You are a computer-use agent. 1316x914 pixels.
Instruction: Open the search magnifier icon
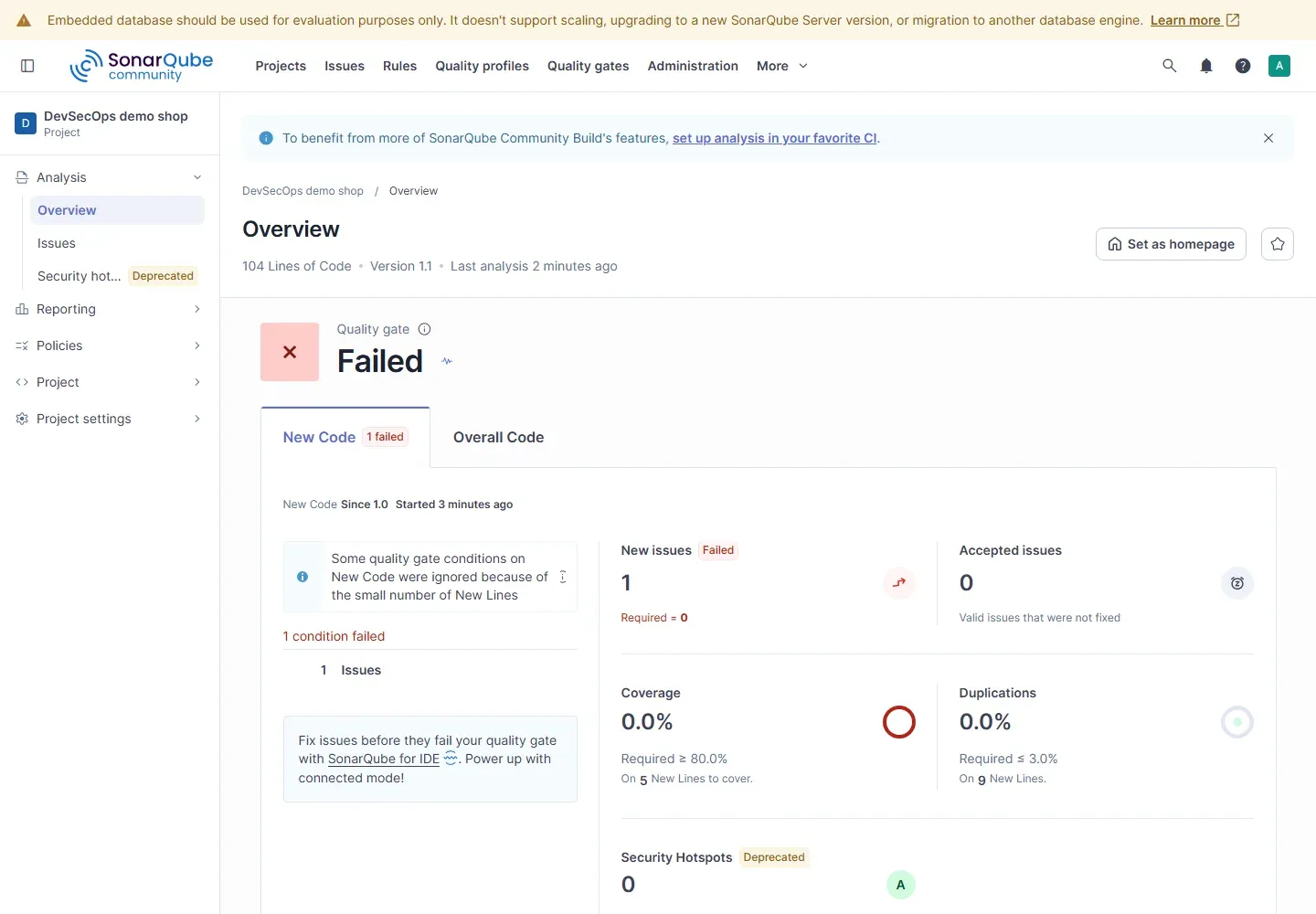1170,66
